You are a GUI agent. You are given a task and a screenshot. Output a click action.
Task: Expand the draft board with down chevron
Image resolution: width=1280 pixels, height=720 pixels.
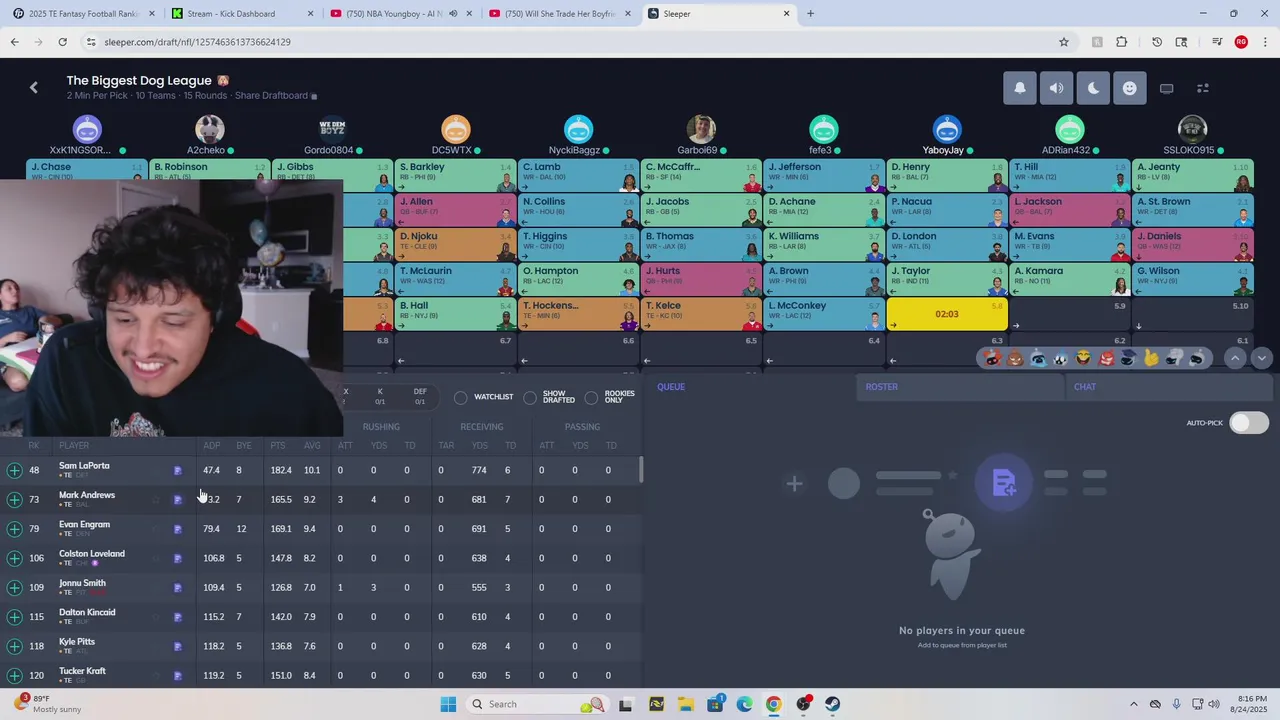pos(1261,358)
